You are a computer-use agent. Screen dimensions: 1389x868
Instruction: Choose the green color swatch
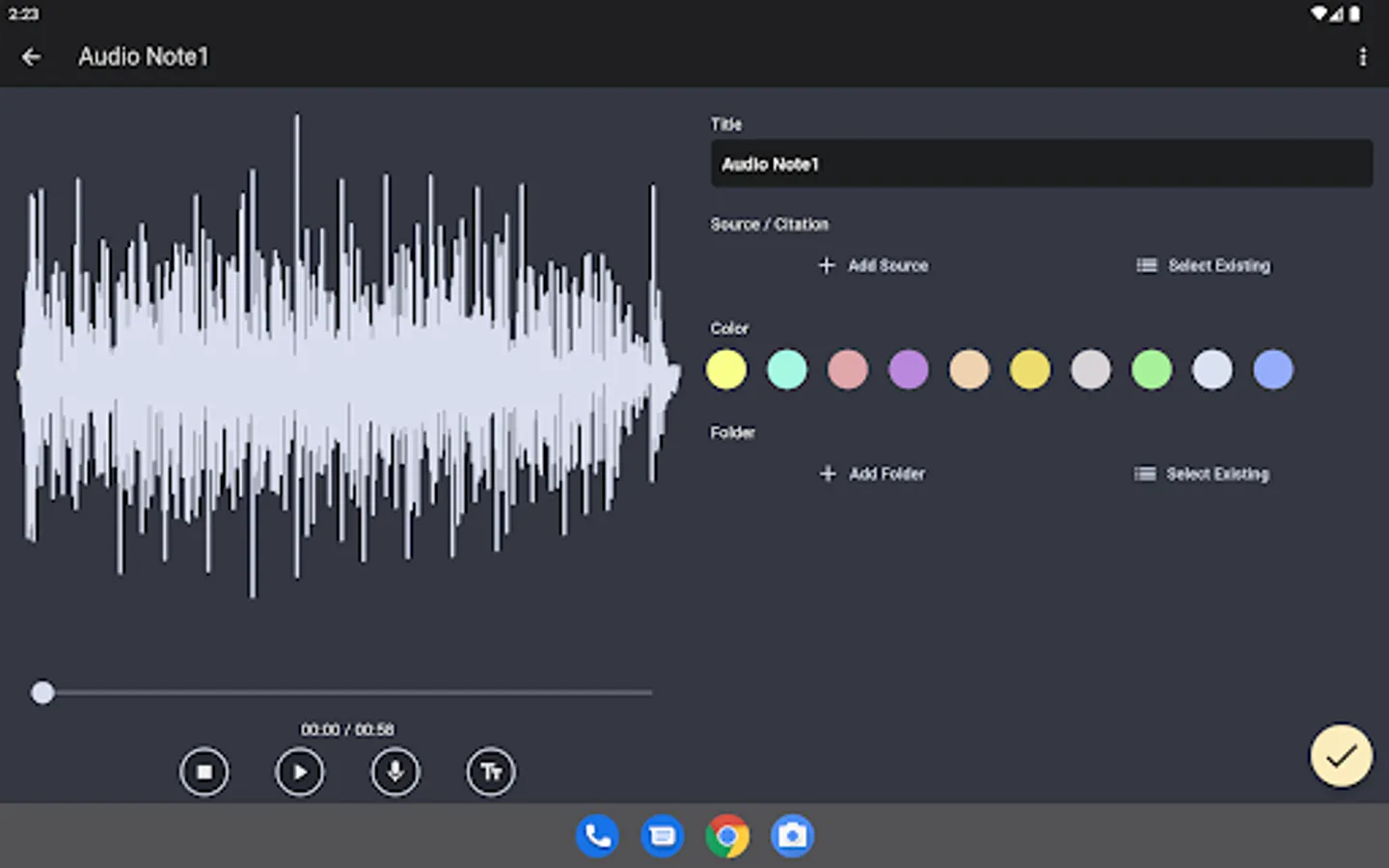coord(1152,369)
